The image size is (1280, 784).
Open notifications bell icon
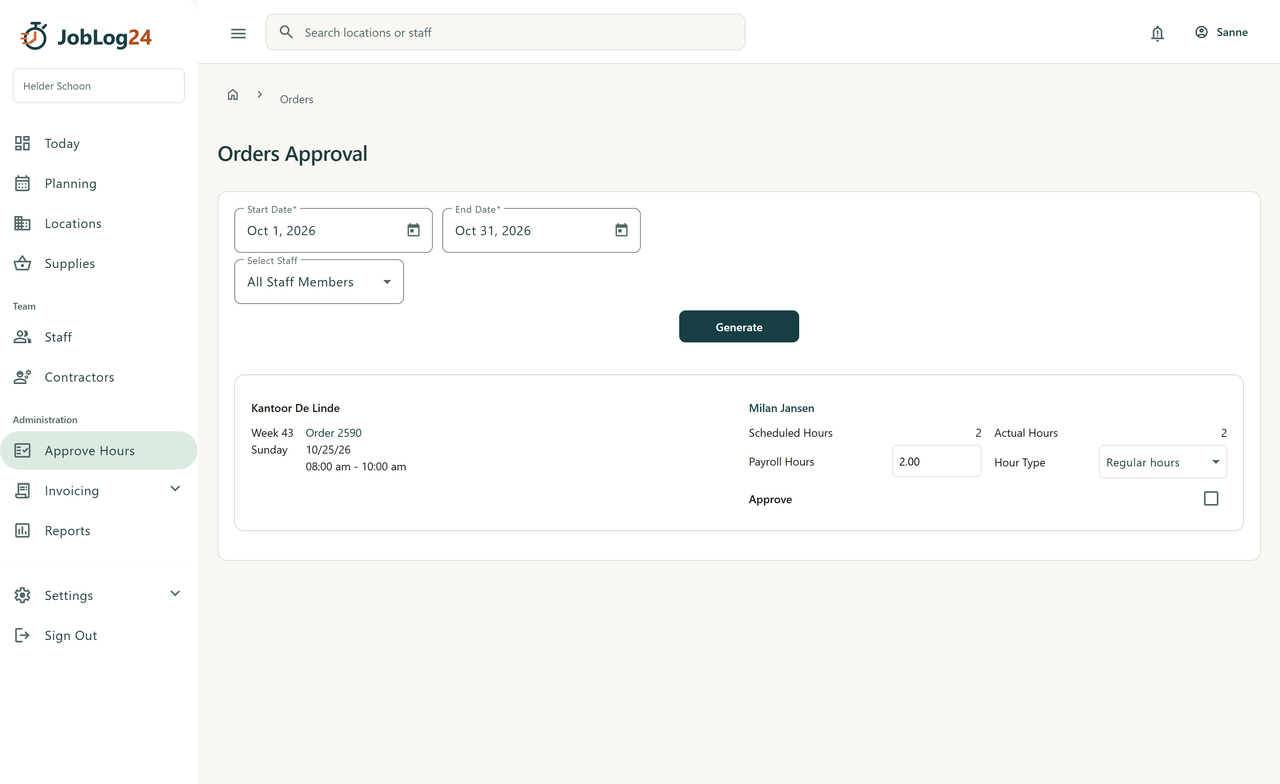1157,33
